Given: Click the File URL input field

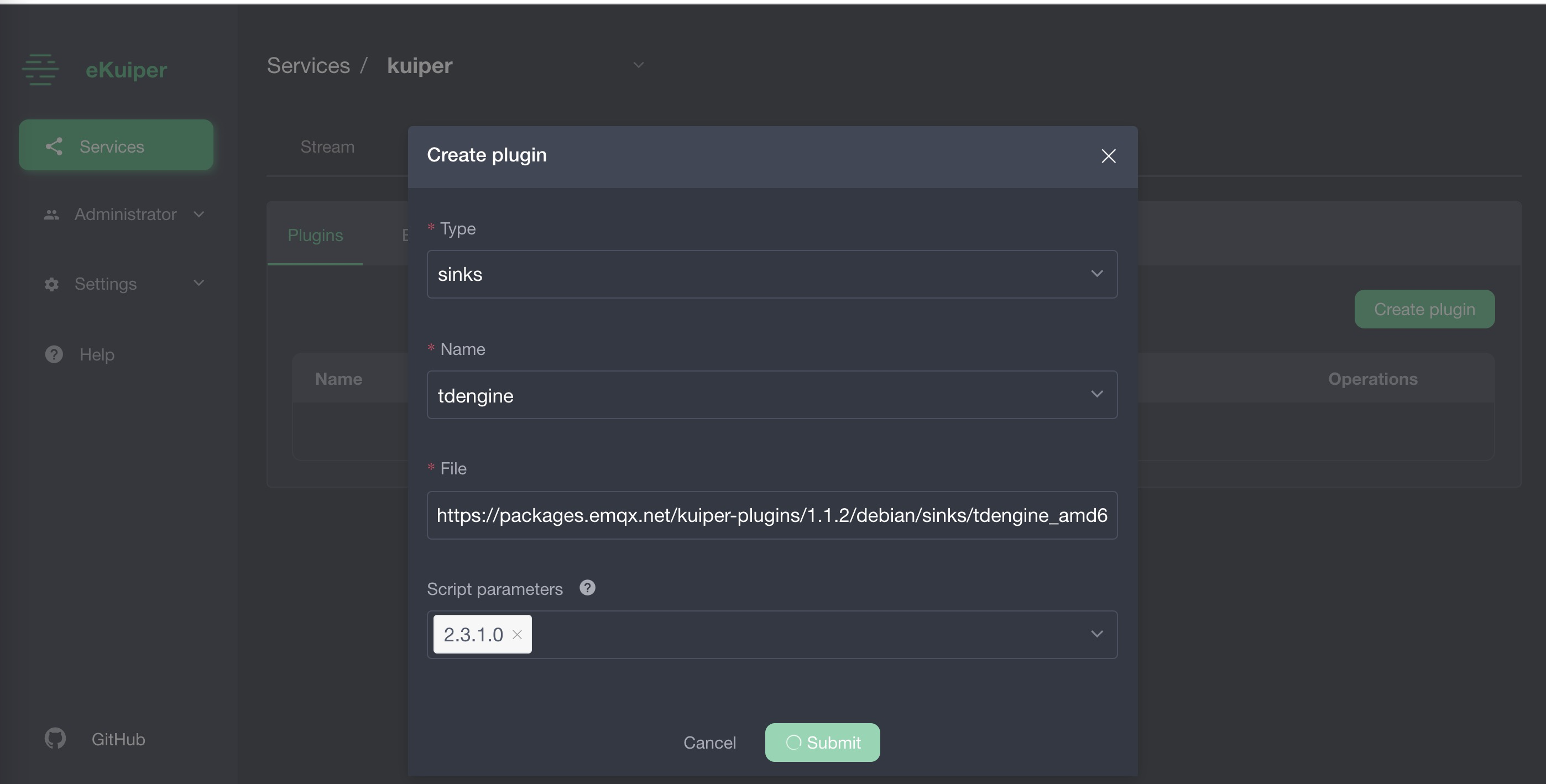Looking at the screenshot, I should coord(771,515).
